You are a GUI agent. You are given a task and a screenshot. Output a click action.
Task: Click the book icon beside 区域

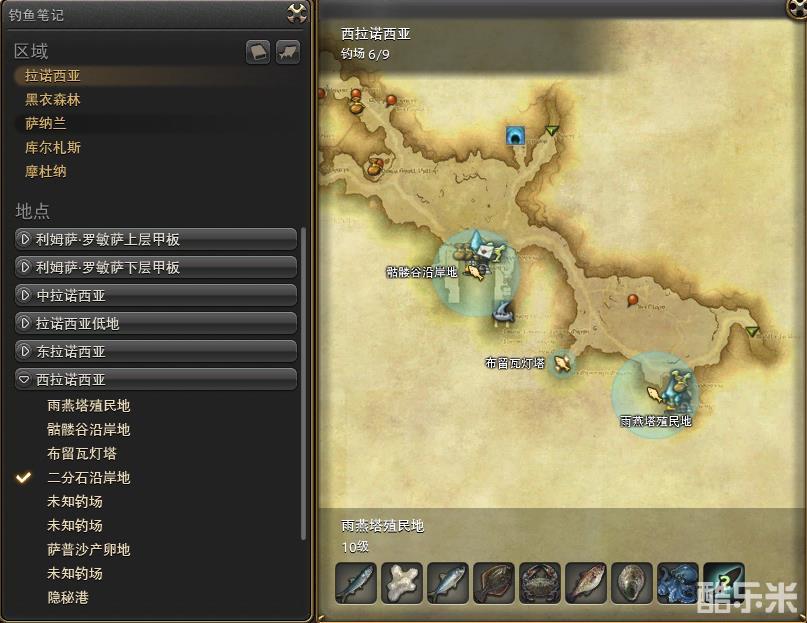tap(258, 52)
